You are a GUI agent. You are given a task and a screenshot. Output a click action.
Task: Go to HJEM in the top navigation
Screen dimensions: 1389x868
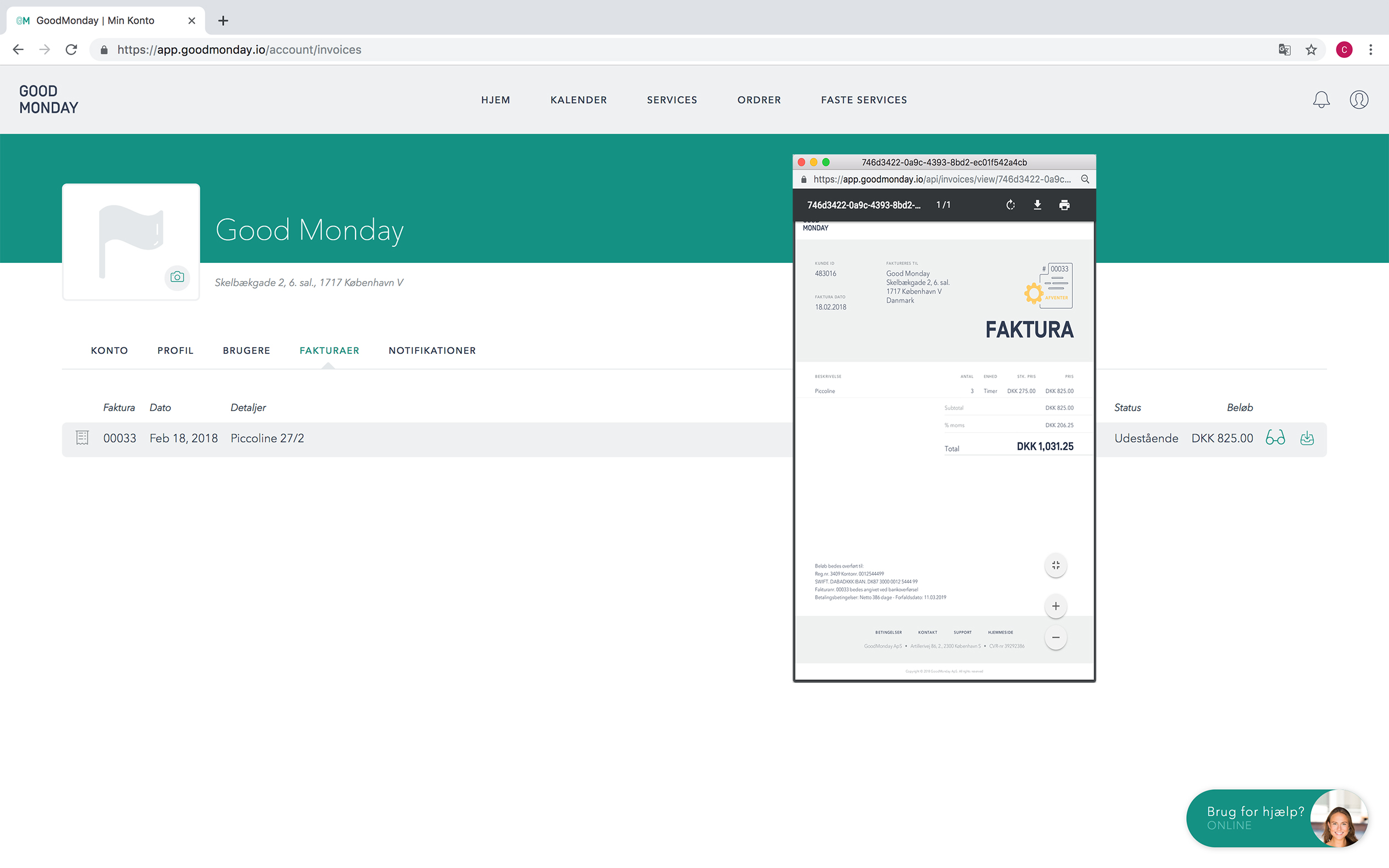pos(496,100)
